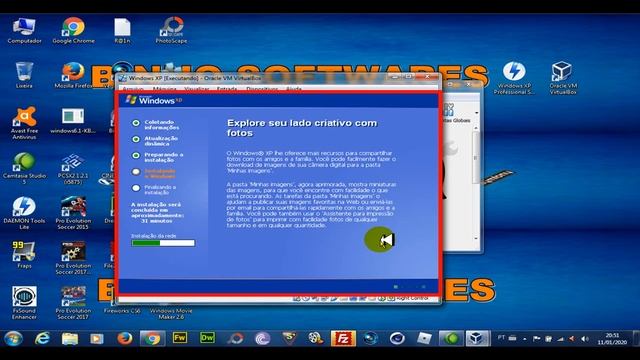Open the Oracle VM VirtualBox desktop shortcut
The image size is (640, 360).
[563, 78]
